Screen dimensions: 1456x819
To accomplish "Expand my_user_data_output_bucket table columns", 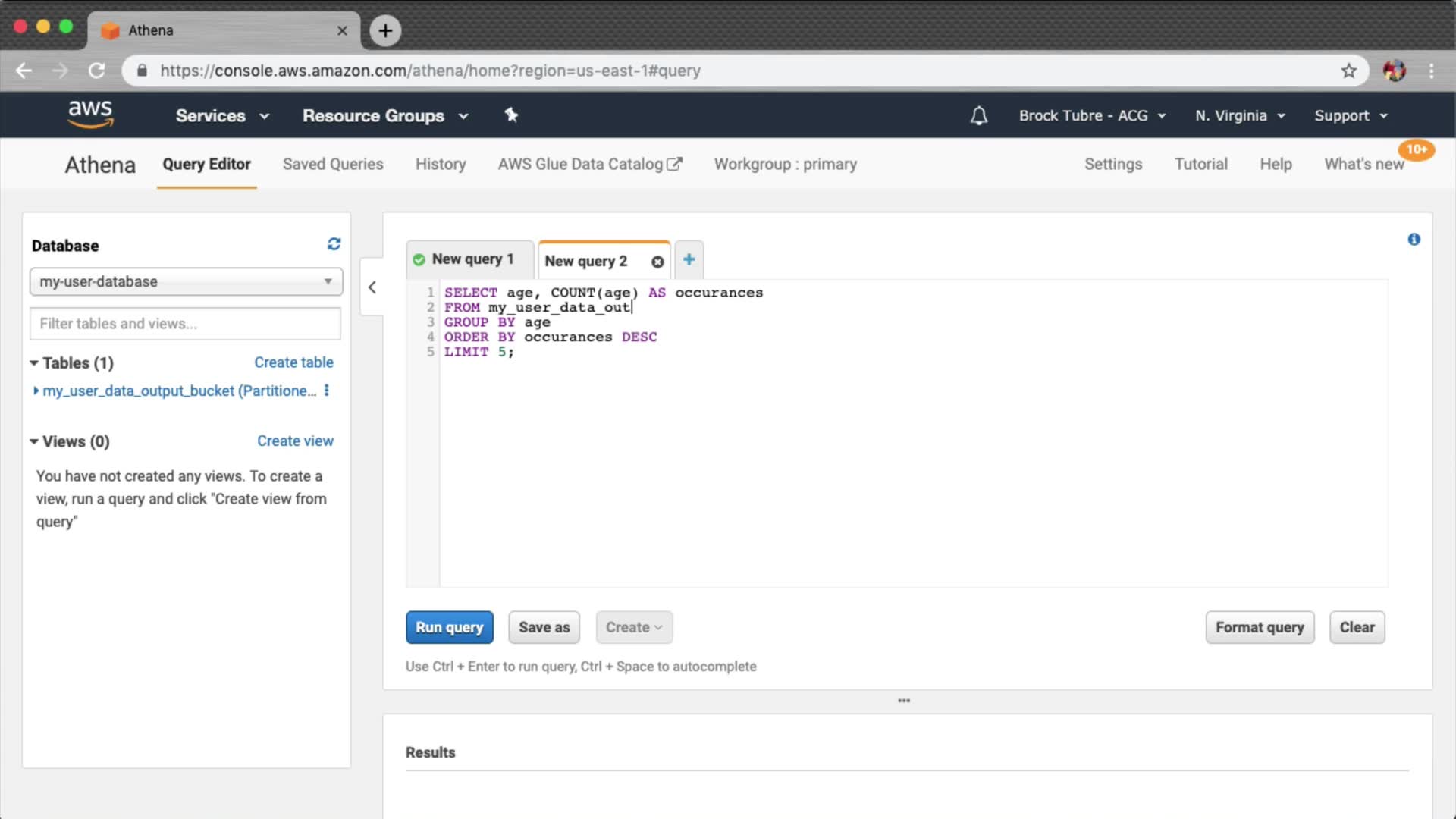I will point(36,391).
